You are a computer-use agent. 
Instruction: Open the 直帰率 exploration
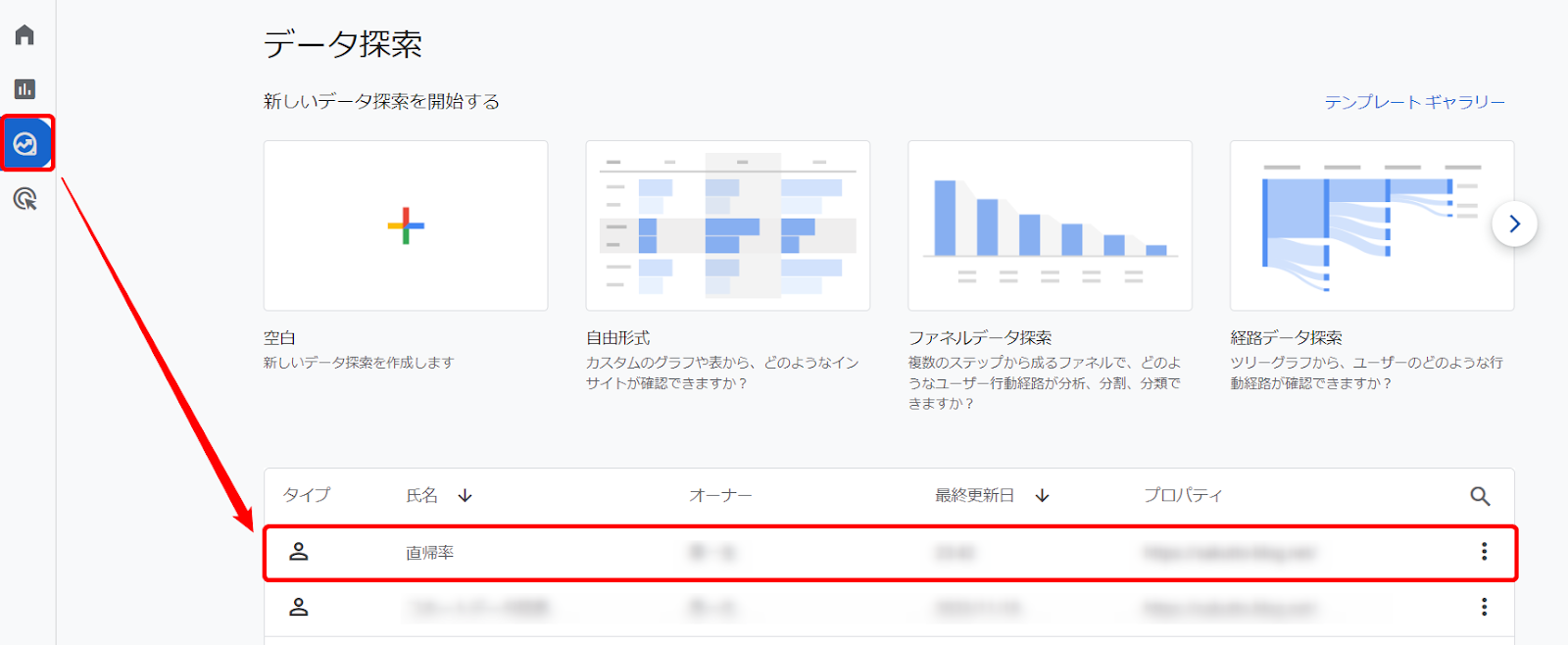coord(430,553)
